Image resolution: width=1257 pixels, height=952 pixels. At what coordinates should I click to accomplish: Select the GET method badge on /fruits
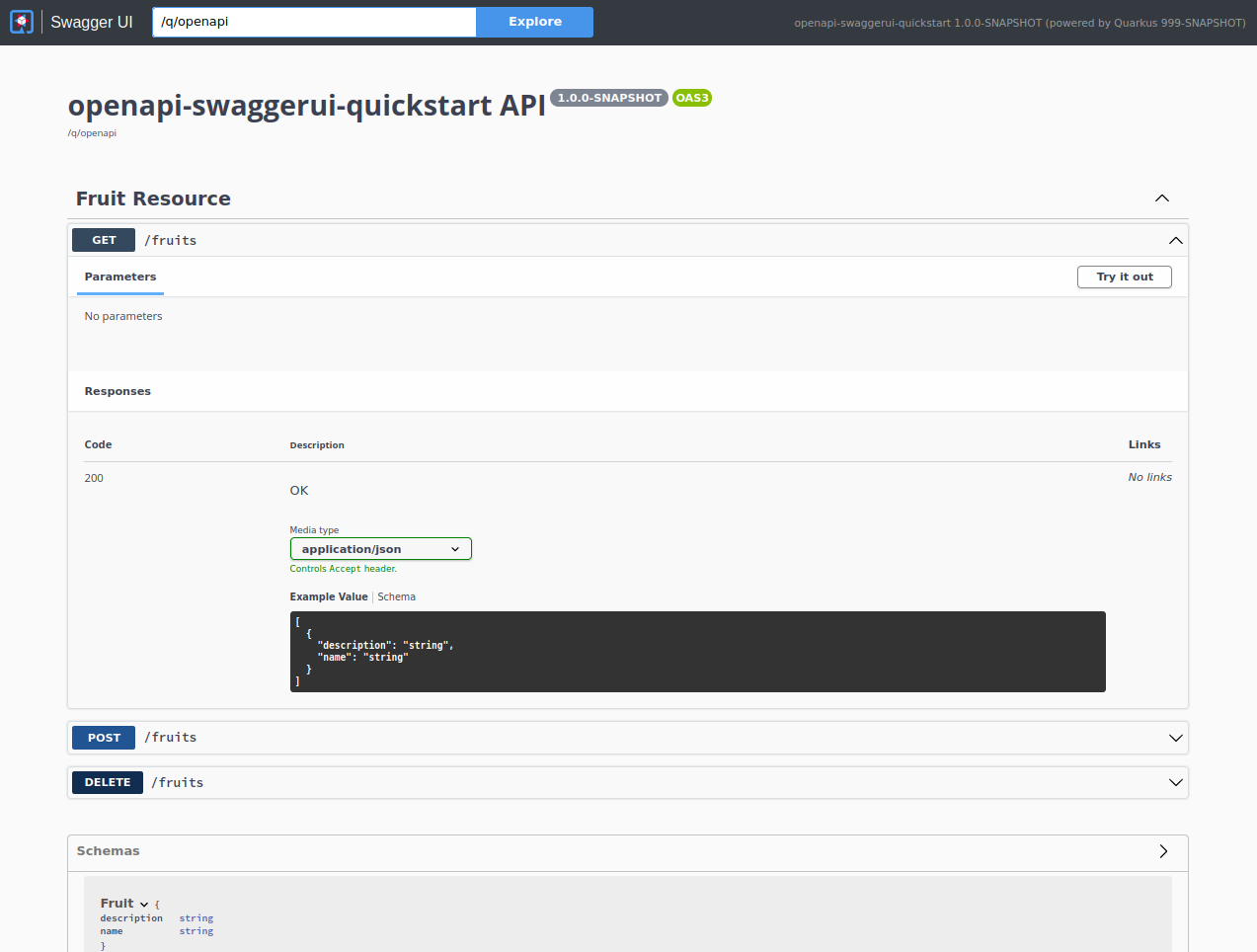pos(103,239)
